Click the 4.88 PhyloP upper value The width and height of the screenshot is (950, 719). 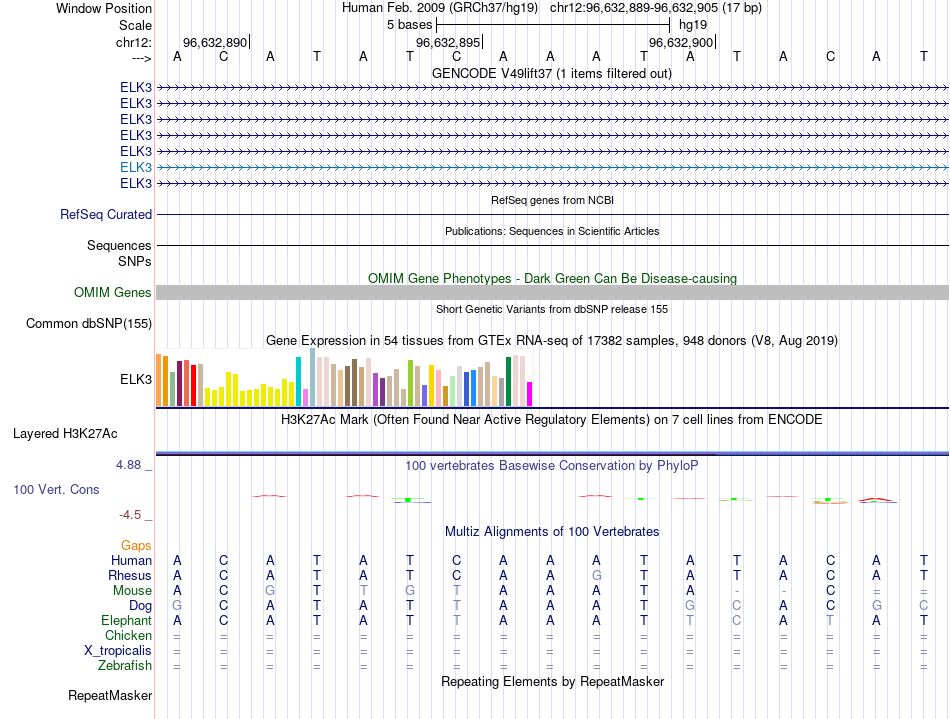pos(128,465)
